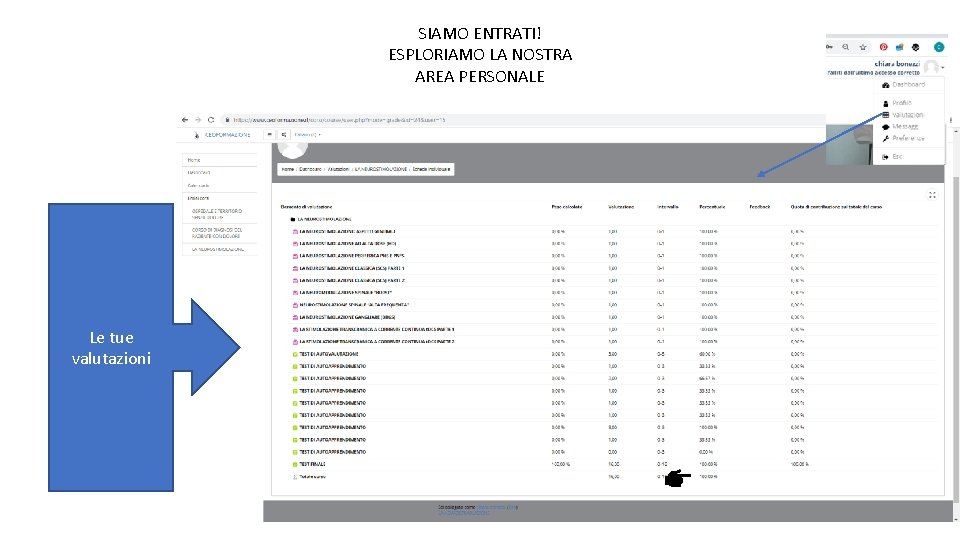The height and width of the screenshot is (540, 960).
Task: Click the blue-orange extension icon after Pinterest
Action: coord(899,47)
